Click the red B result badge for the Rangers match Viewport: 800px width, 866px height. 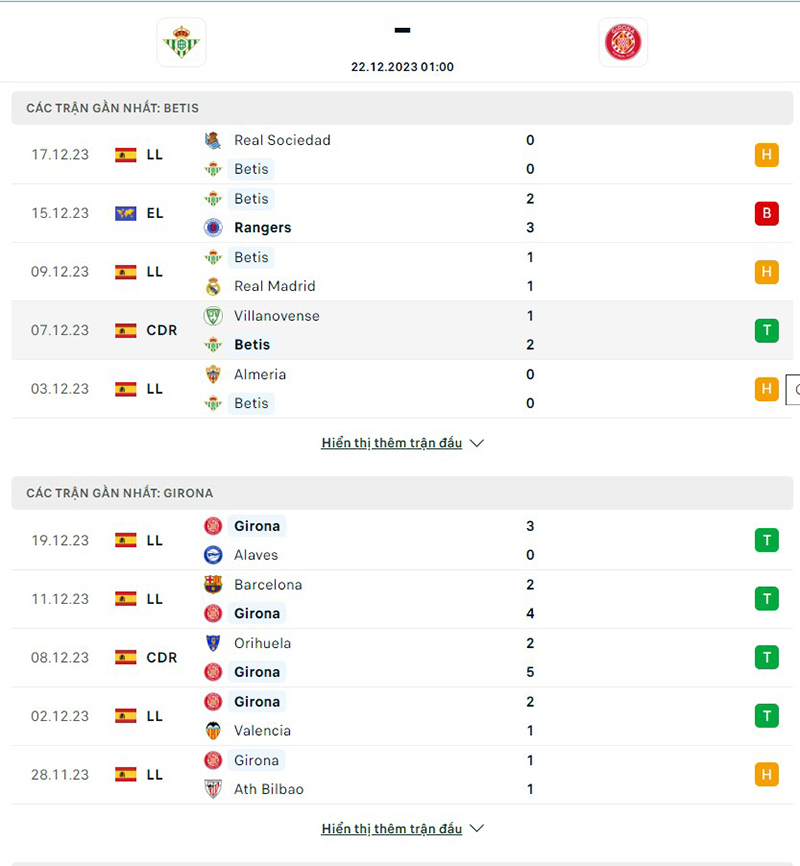(766, 213)
